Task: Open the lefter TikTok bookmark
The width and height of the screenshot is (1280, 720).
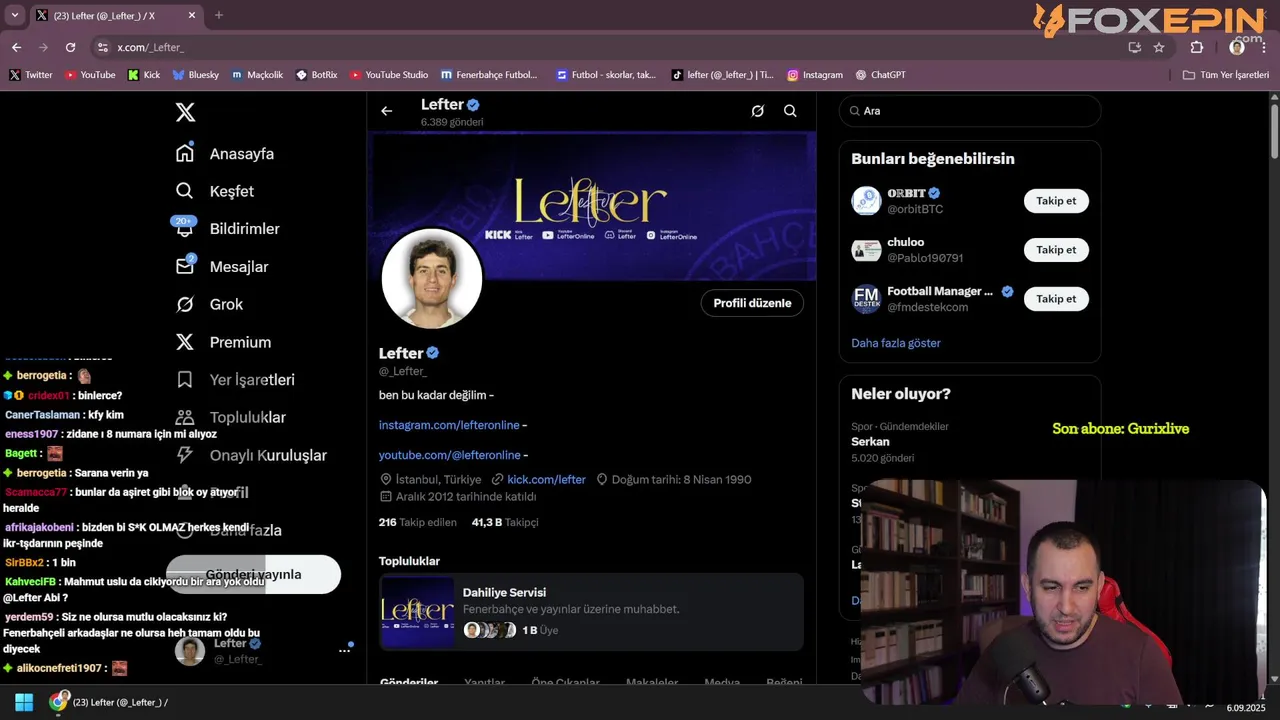Action: coord(722,75)
